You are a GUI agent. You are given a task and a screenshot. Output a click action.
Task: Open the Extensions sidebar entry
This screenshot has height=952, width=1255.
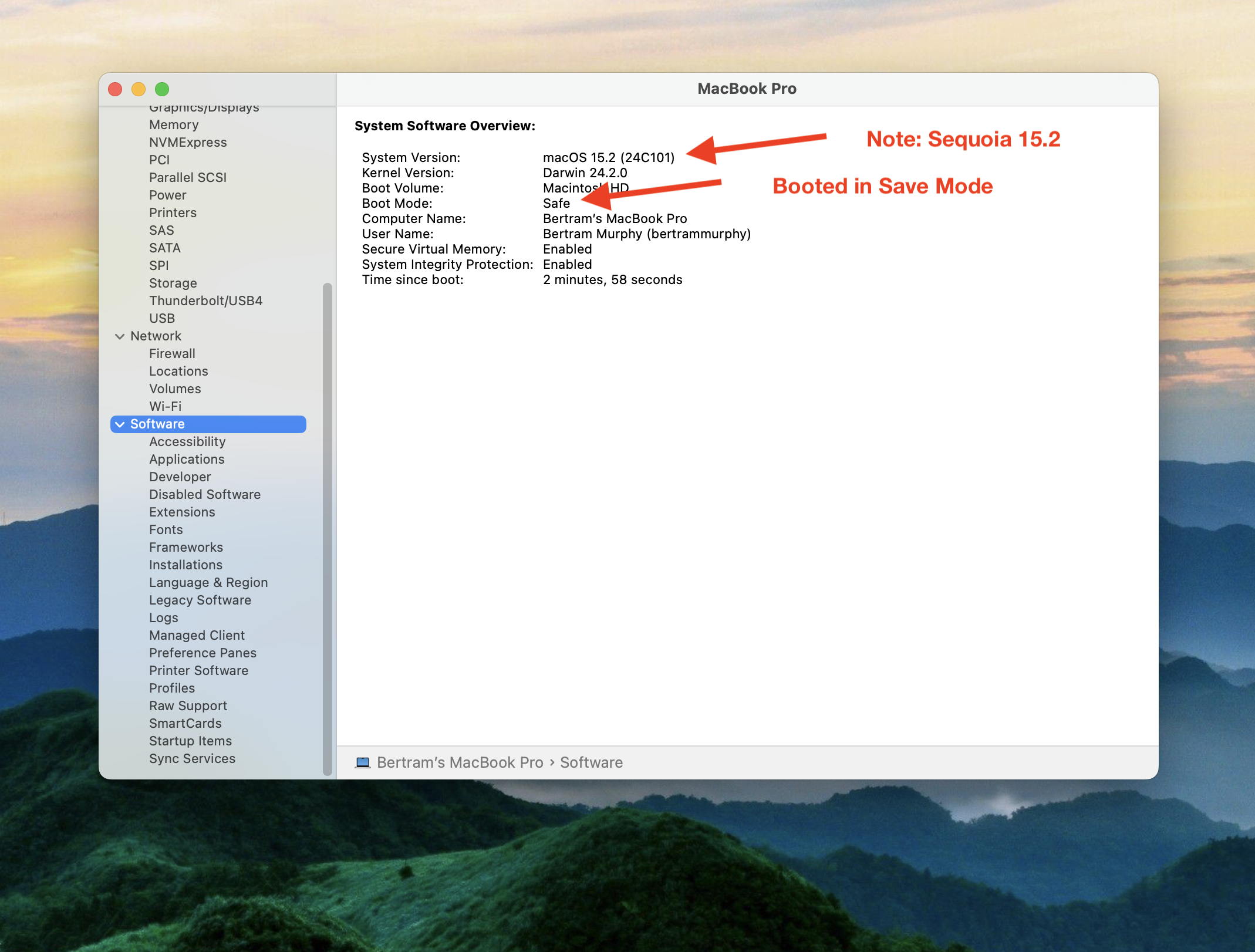(182, 512)
